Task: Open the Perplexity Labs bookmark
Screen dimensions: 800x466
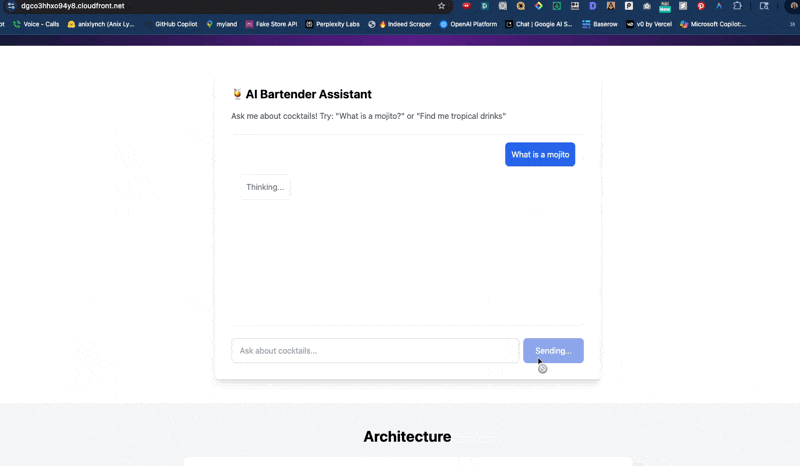Action: 332,24
